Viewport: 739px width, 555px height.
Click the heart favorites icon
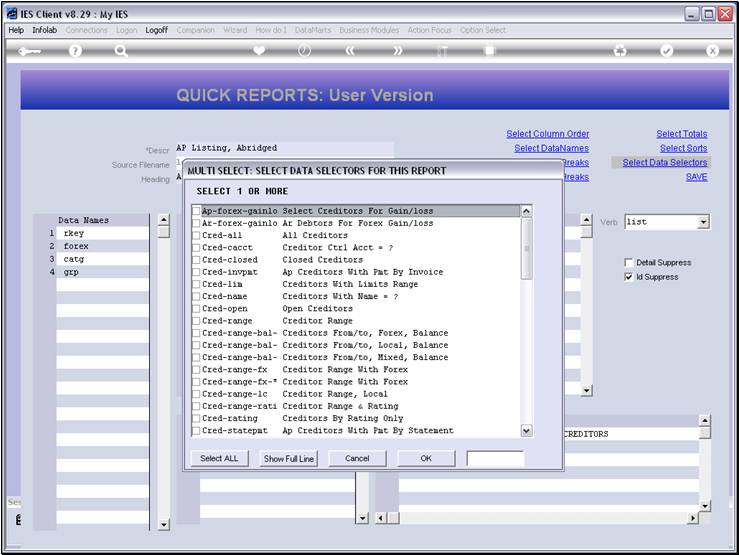coord(259,50)
